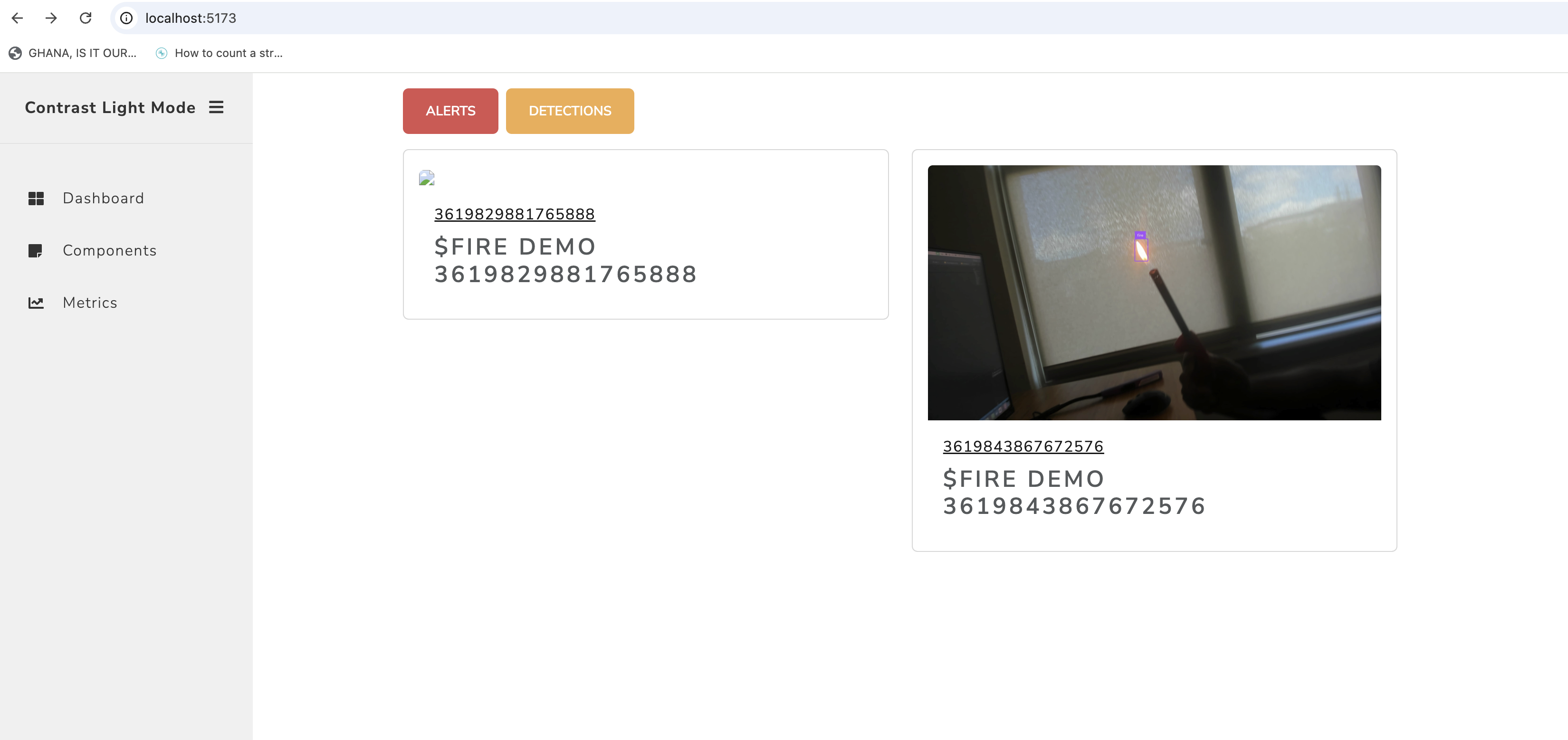This screenshot has height=740, width=1568.
Task: Open link 3619843867672576
Action: pyautogui.click(x=1023, y=446)
